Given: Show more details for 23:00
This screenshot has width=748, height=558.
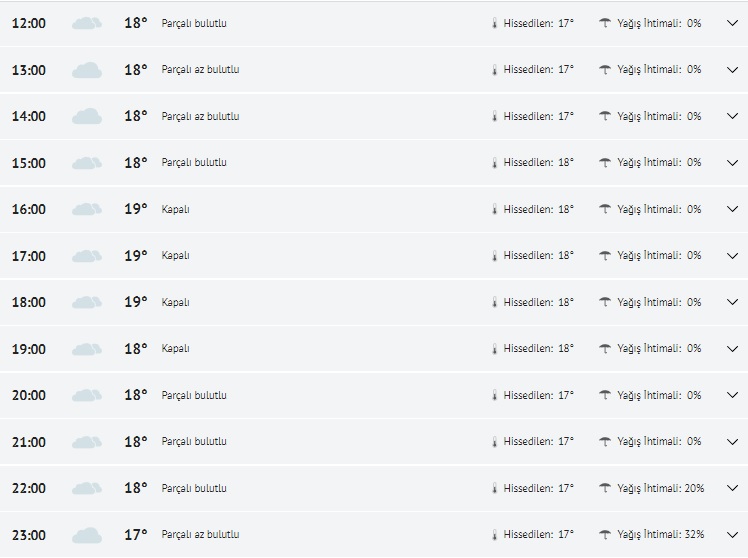Looking at the screenshot, I should click(x=732, y=535).
